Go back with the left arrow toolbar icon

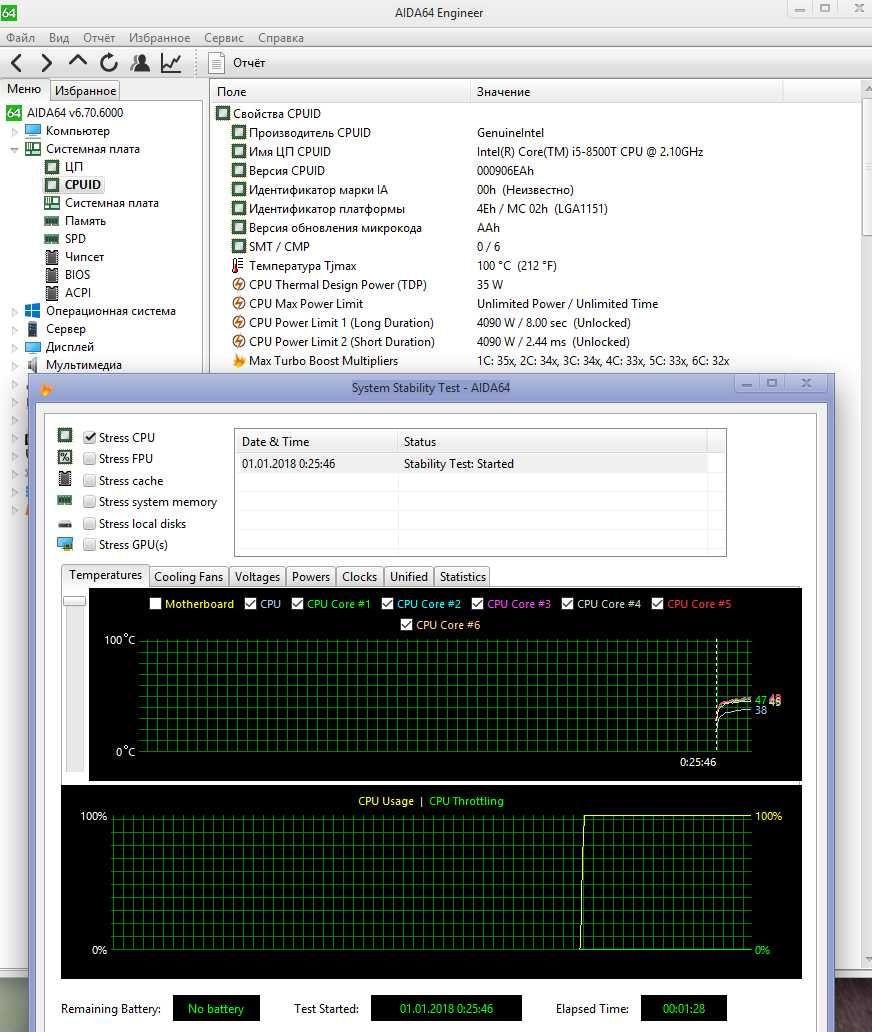(x=16, y=63)
